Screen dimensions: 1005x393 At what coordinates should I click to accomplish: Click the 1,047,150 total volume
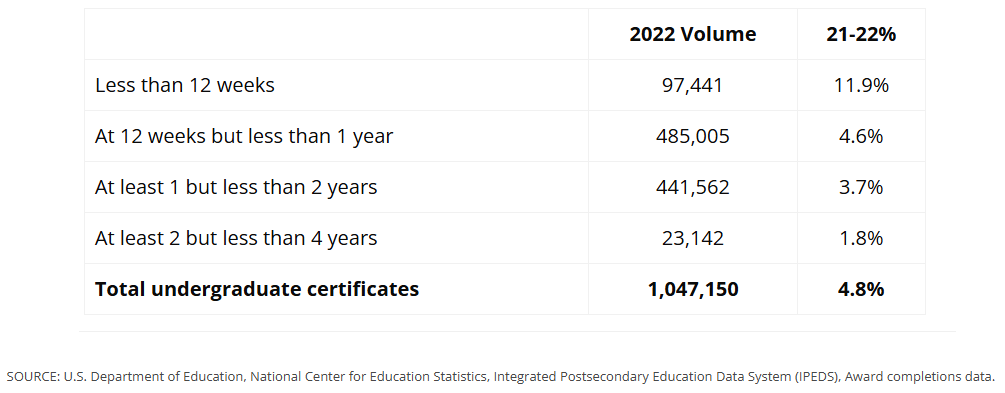[x=692, y=289]
